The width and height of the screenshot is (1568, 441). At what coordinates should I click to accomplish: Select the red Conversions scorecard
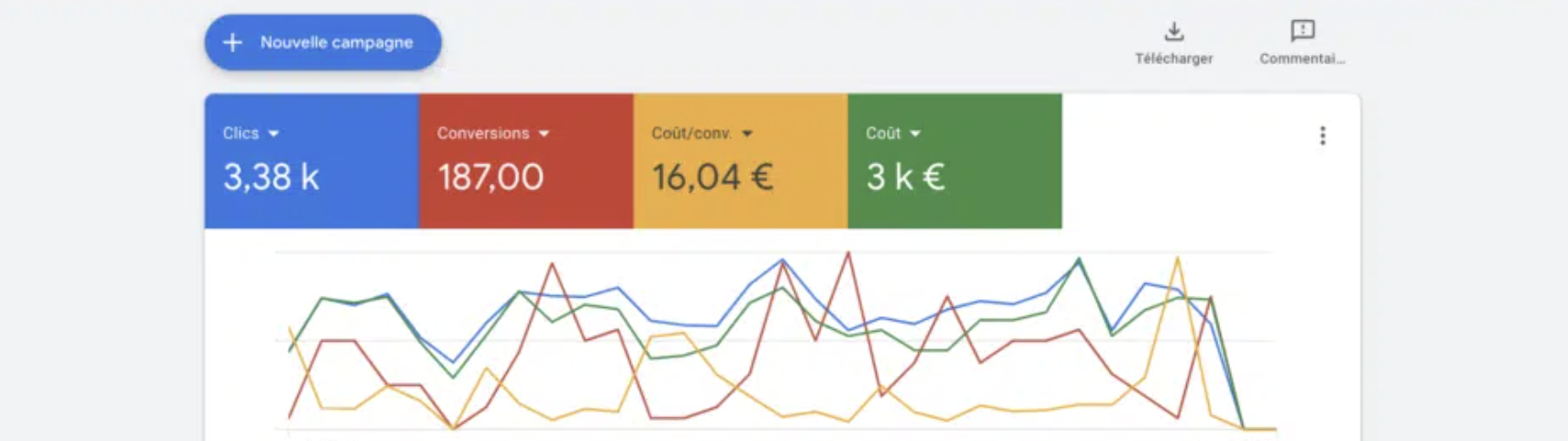coord(526,161)
